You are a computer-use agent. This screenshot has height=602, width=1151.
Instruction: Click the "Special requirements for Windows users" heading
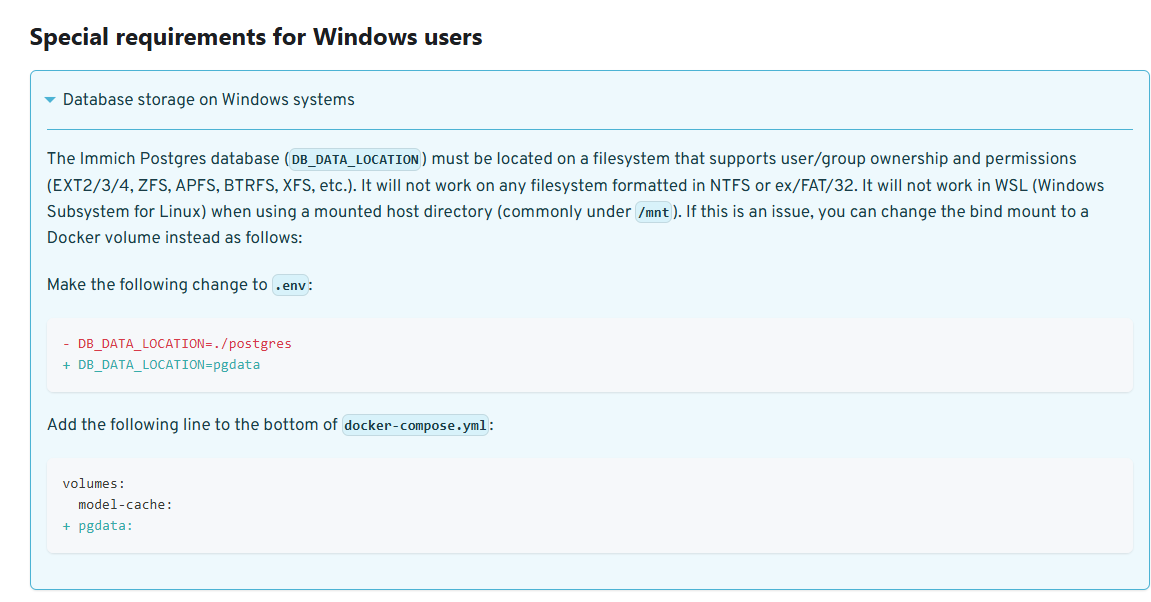[256, 38]
